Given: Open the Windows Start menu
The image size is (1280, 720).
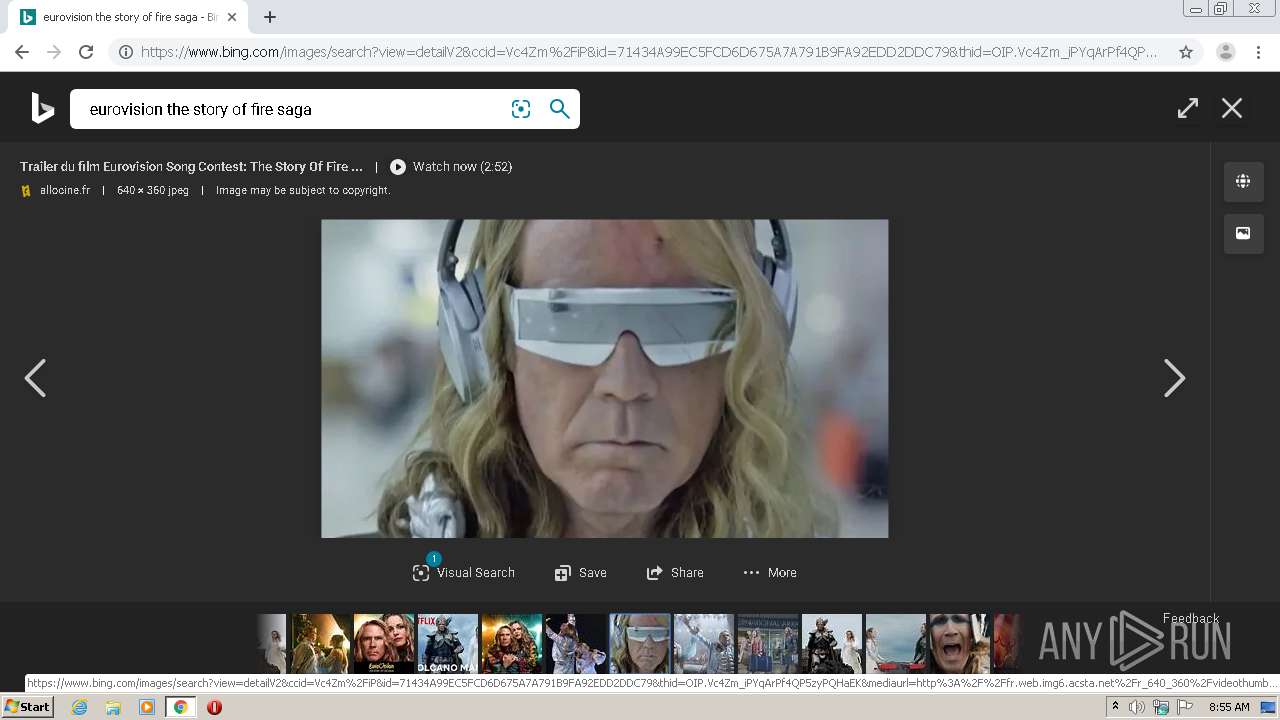Looking at the screenshot, I should (x=27, y=707).
